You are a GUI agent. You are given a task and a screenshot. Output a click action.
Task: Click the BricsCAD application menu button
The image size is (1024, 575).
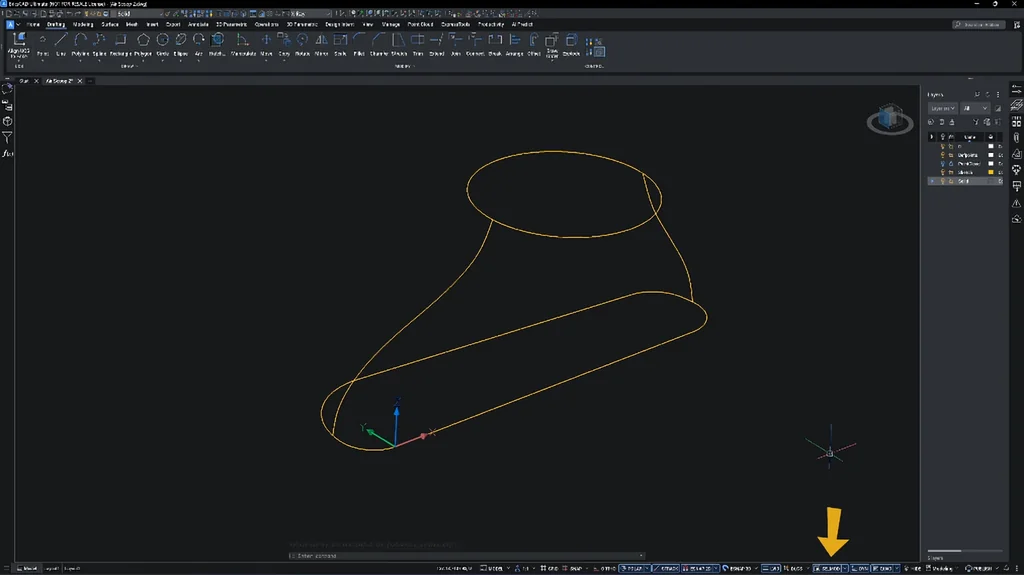coord(10,24)
